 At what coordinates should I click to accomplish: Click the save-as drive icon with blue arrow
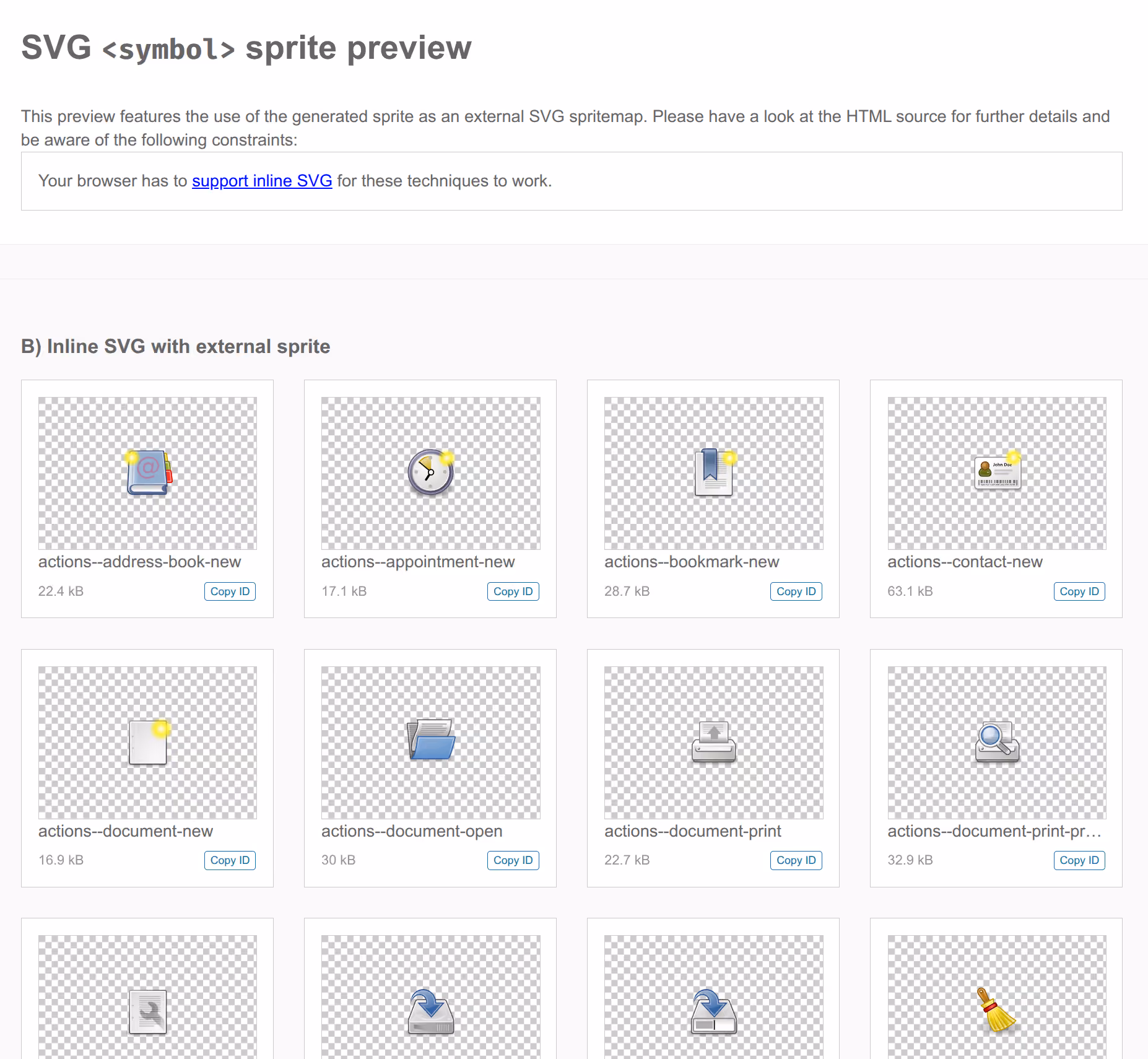[x=714, y=1011]
